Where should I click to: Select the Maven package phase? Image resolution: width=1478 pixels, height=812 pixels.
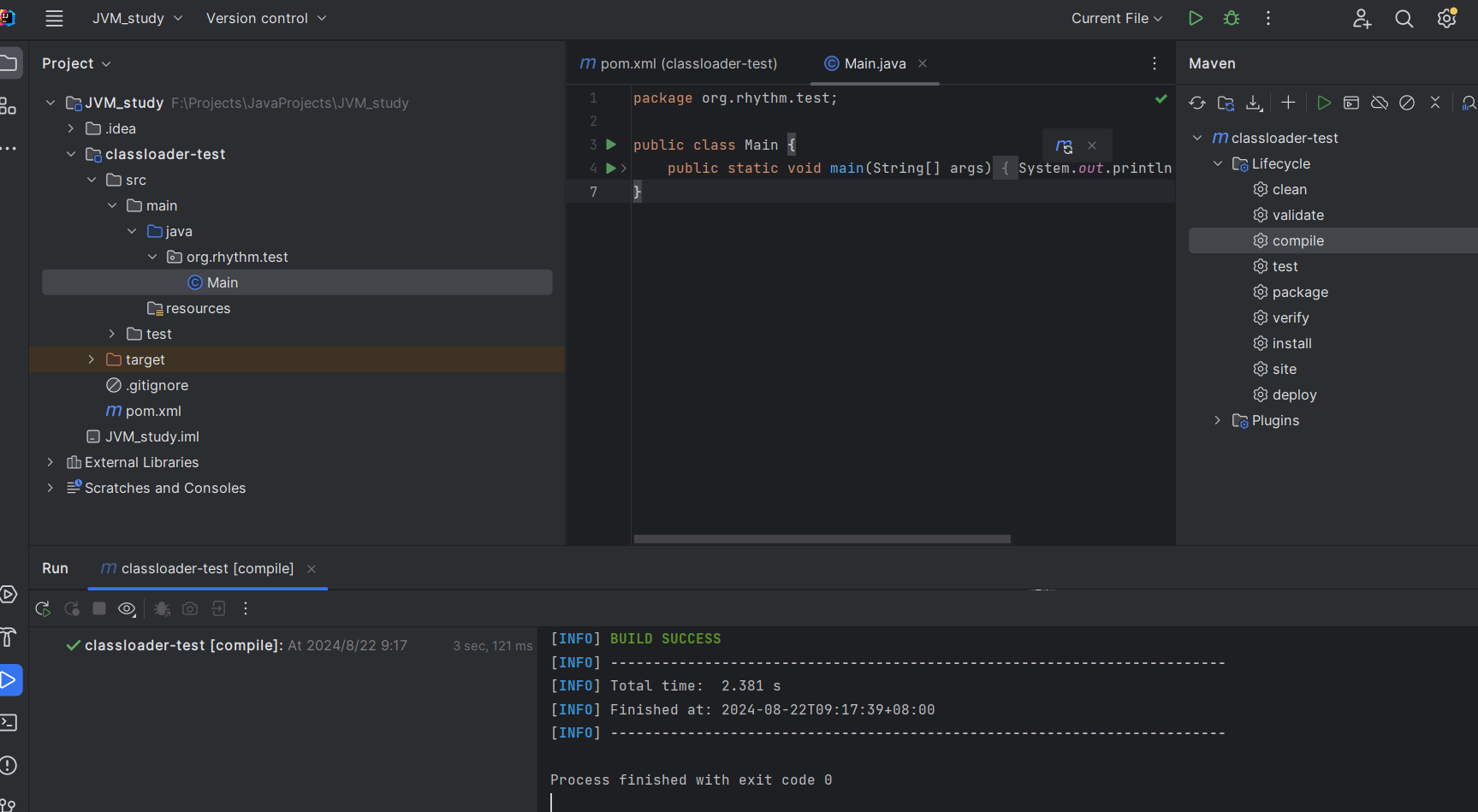click(x=1300, y=292)
